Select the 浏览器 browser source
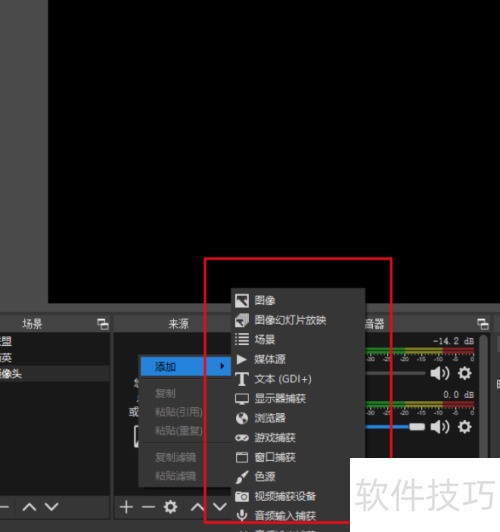 coord(298,418)
